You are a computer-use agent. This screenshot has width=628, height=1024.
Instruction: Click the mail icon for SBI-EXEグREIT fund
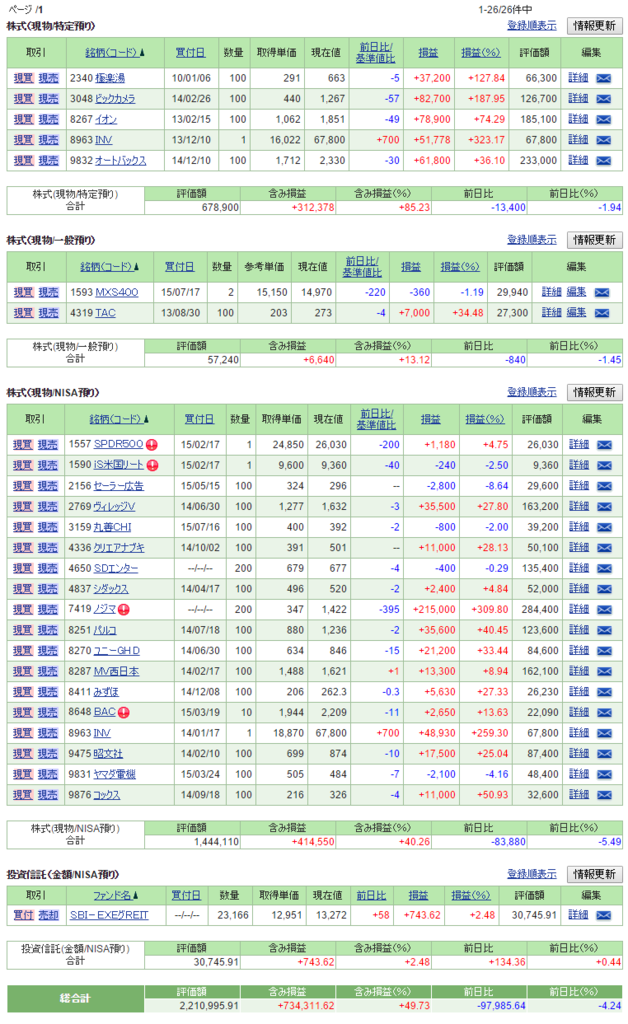(604, 916)
